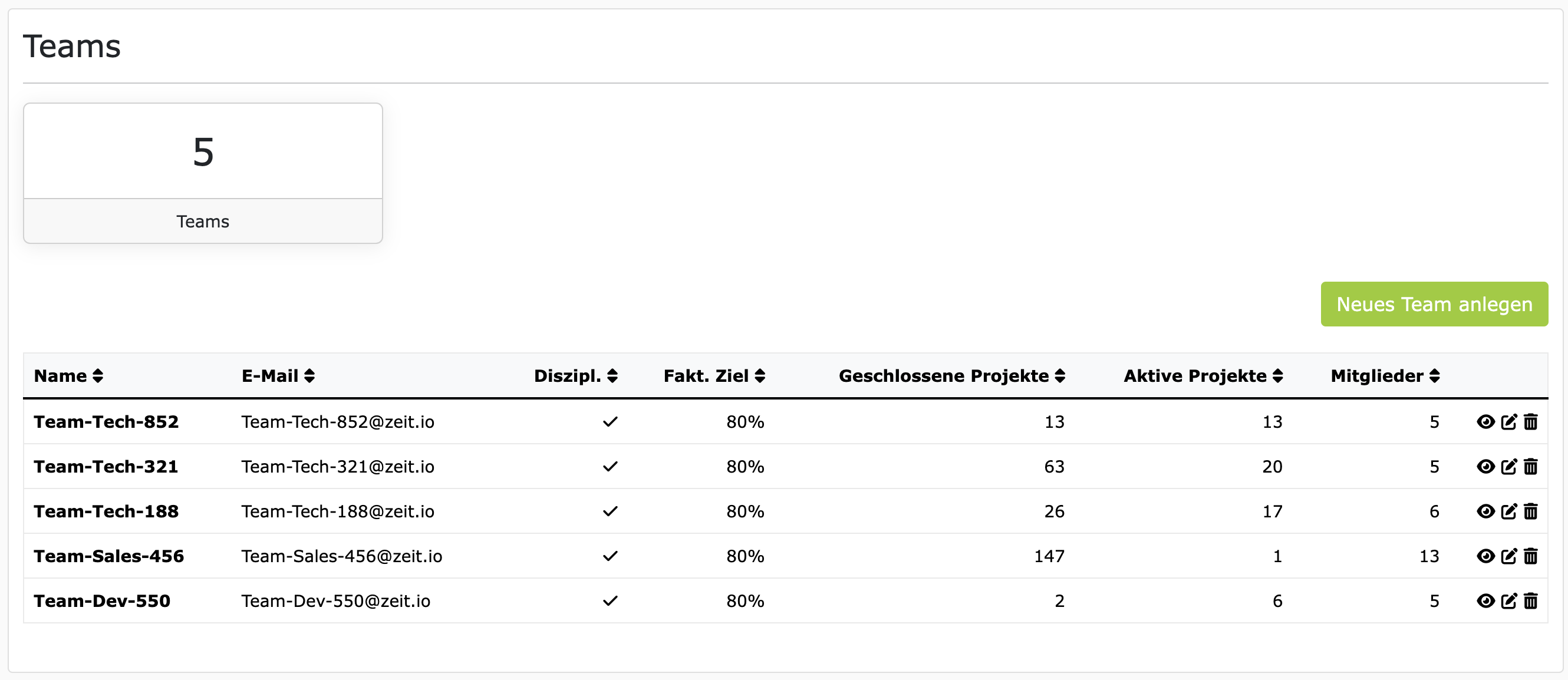This screenshot has height=680, width=1568.
Task: Edit the Team-Tech-852 entry
Action: [x=1508, y=421]
